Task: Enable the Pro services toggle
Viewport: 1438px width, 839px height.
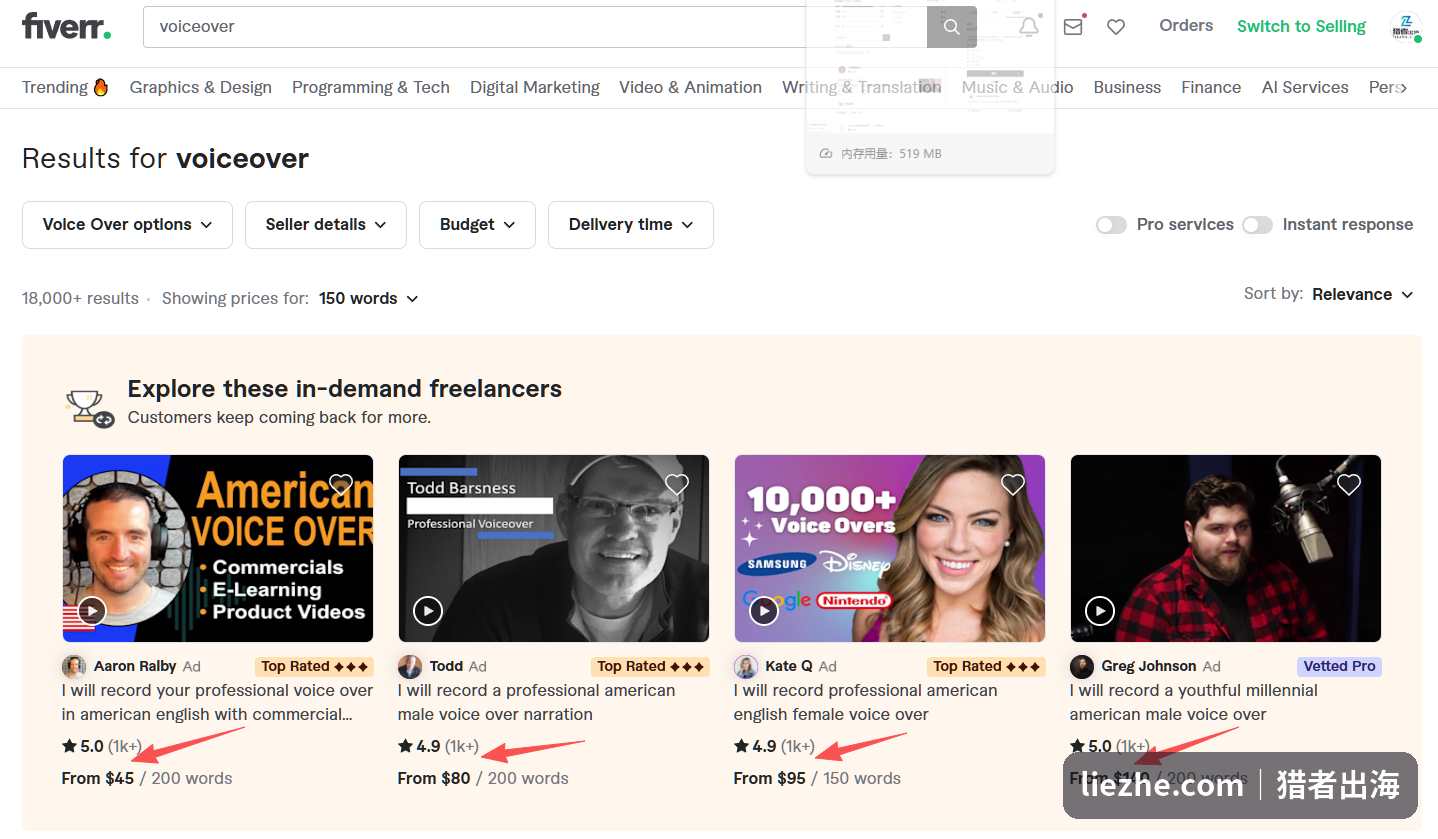Action: (x=1111, y=225)
